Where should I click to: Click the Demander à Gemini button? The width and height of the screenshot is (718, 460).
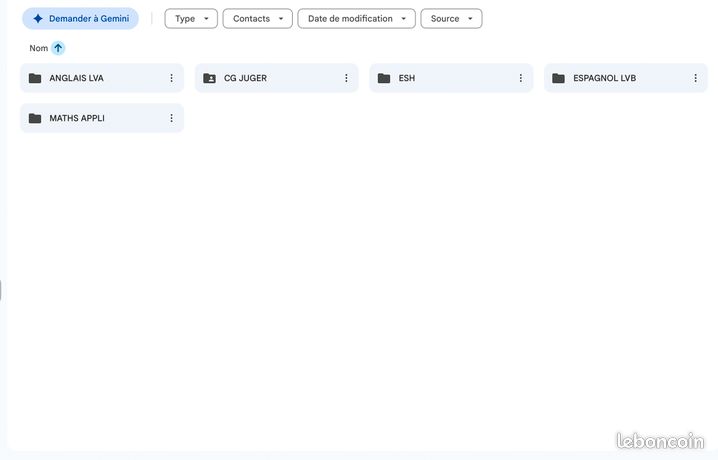(81, 19)
